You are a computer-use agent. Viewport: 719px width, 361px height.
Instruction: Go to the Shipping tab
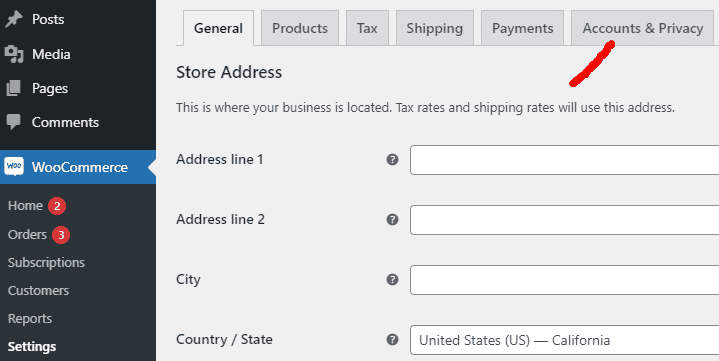point(435,28)
